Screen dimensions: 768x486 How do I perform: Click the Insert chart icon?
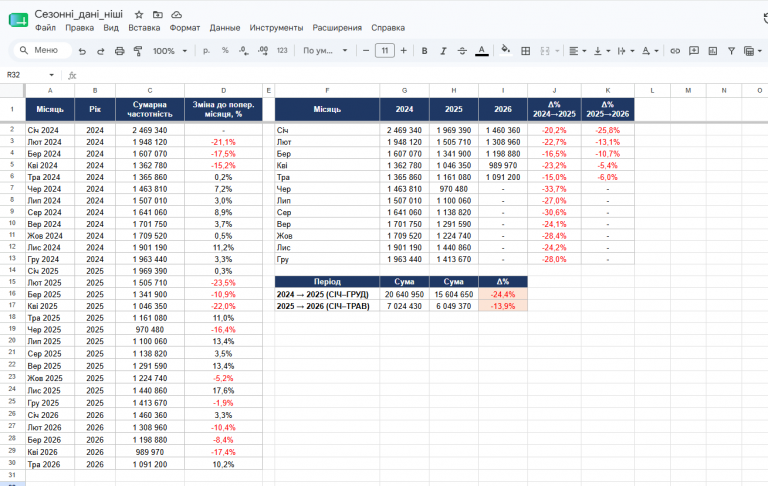tap(713, 51)
